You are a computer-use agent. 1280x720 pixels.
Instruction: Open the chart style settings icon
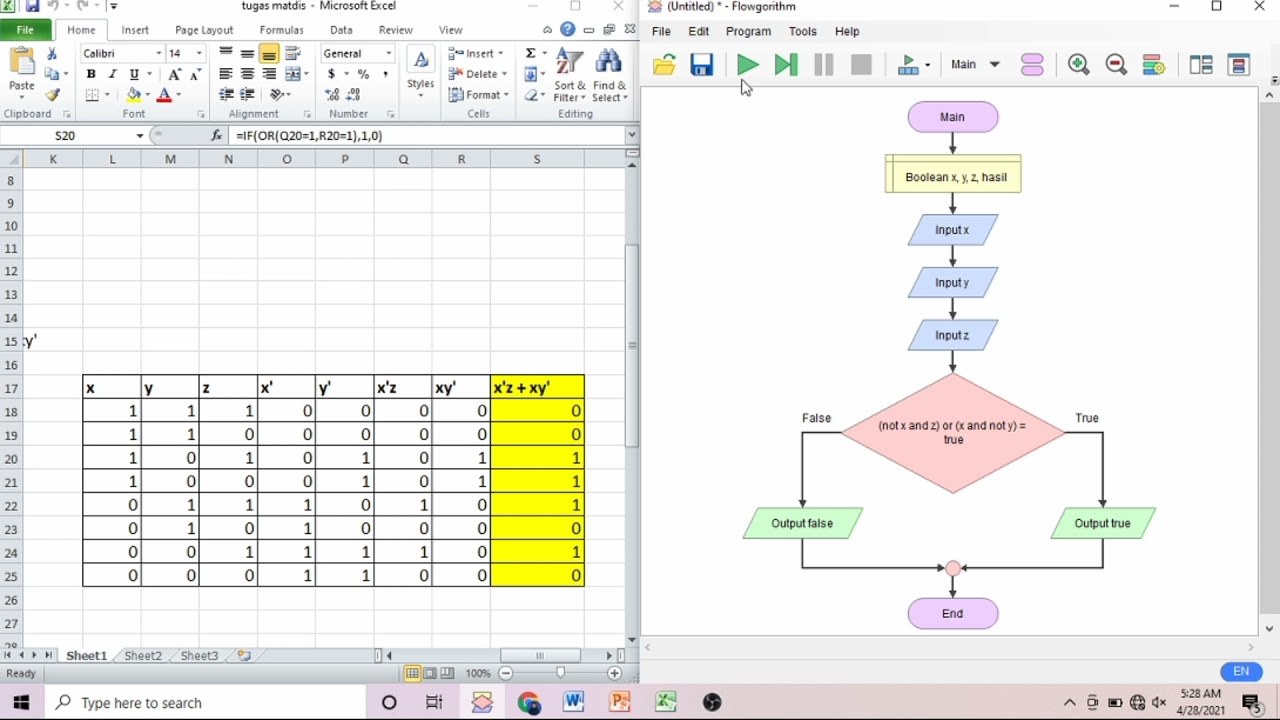coord(1154,65)
